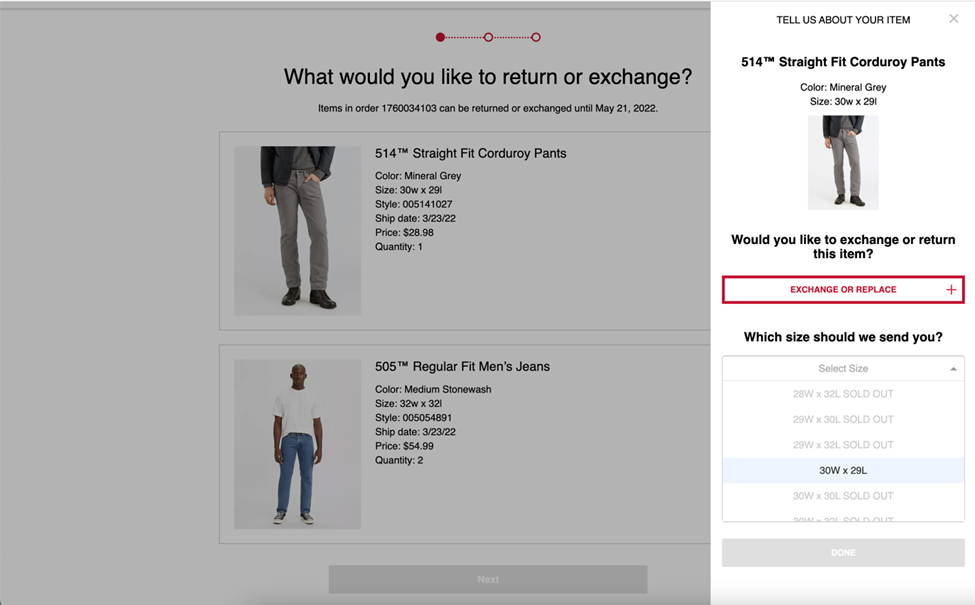Viewport: 975px width, 605px height.
Task: Click the plus icon on Exchange or Replace
Action: (x=951, y=290)
